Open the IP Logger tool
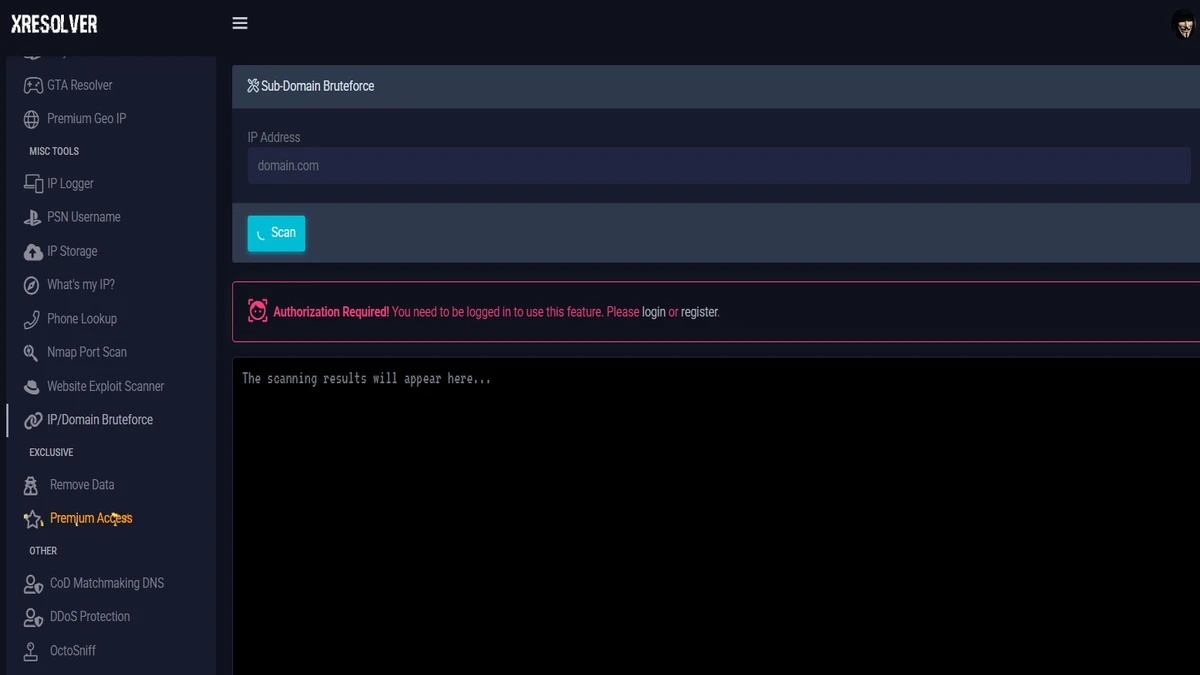 click(70, 184)
